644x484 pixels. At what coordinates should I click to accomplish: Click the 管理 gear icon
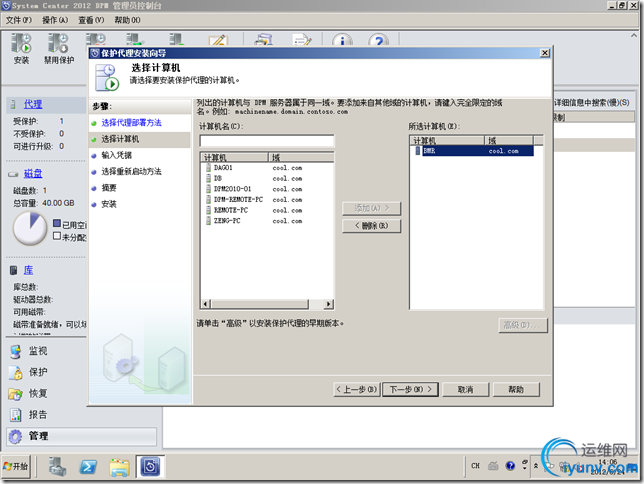point(15,436)
